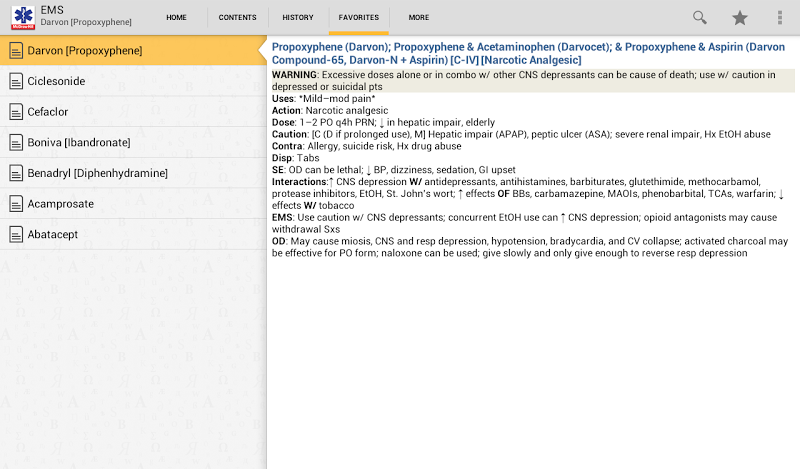800x469 pixels.
Task: Click the 'Dose: 1–2 PO q4h PRN' line
Action: [x=383, y=122]
